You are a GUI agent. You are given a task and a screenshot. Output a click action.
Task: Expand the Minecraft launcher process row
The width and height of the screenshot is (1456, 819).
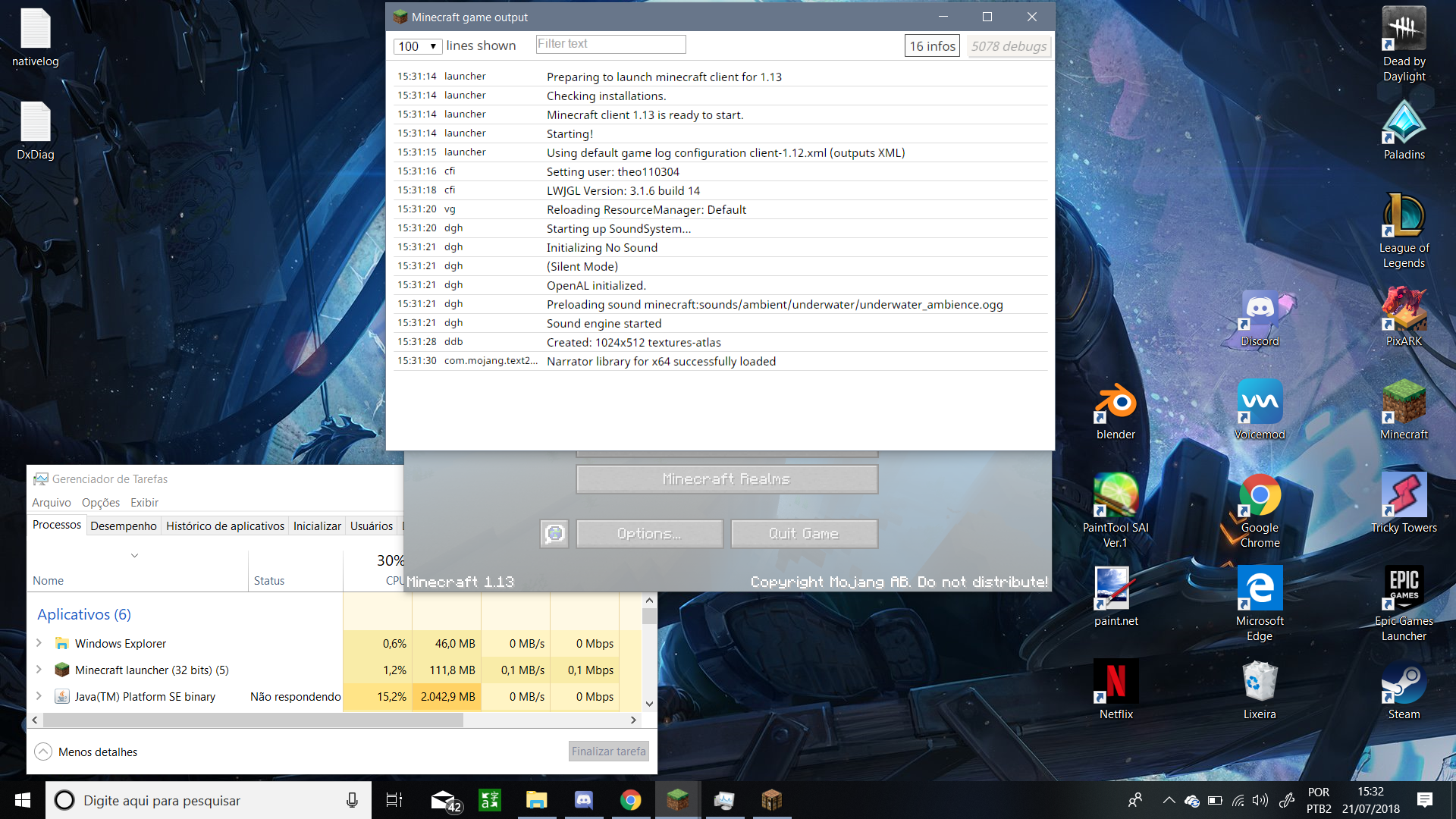point(39,670)
